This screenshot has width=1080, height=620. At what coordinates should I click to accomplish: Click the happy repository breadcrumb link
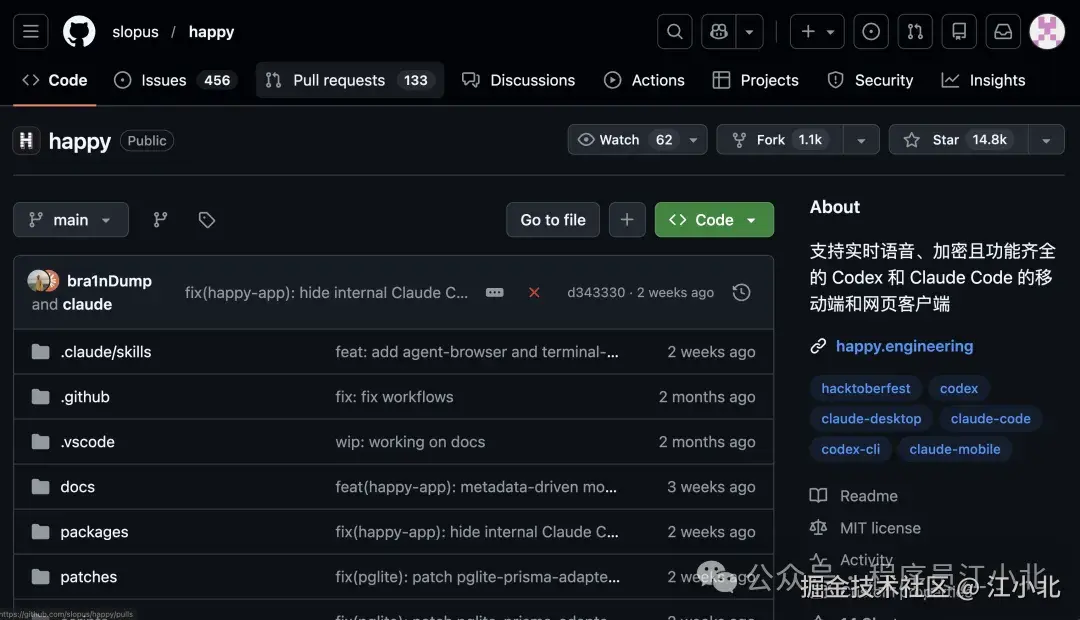pyautogui.click(x=211, y=32)
